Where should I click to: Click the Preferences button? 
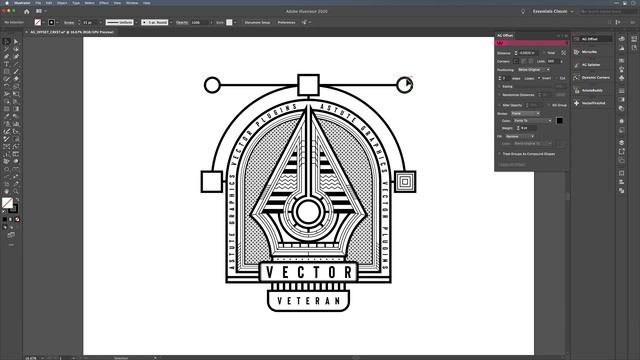tap(287, 22)
